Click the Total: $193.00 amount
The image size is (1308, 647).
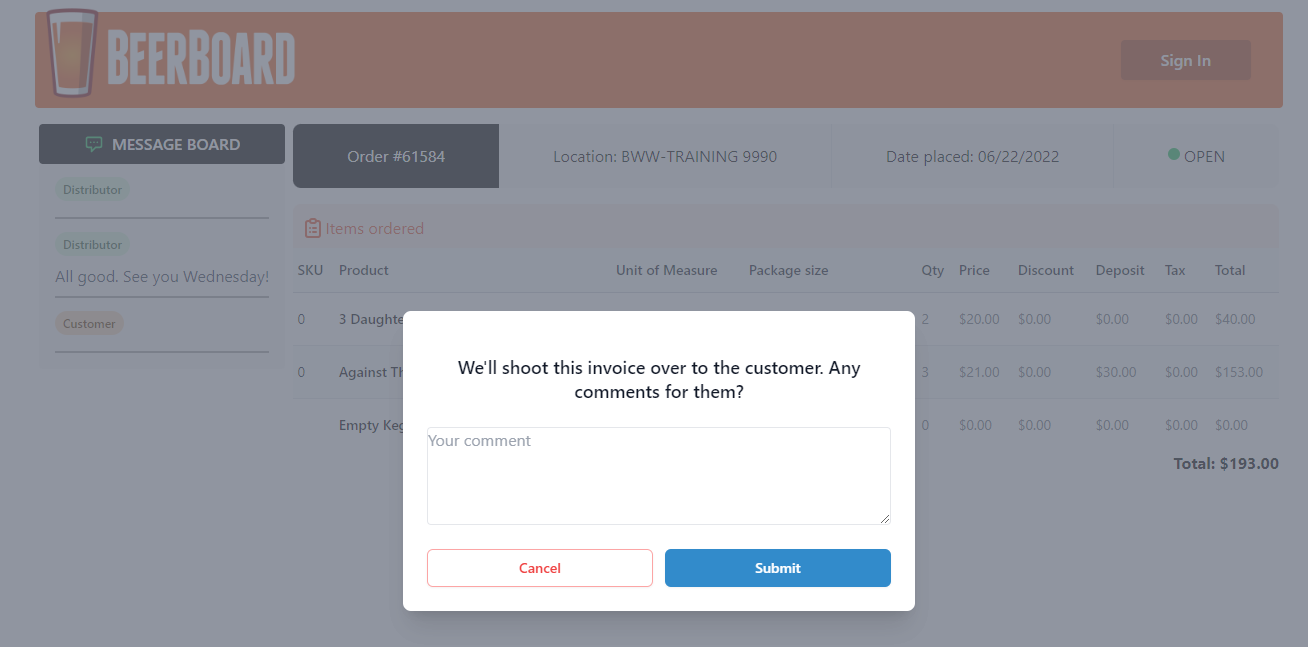[1226, 463]
